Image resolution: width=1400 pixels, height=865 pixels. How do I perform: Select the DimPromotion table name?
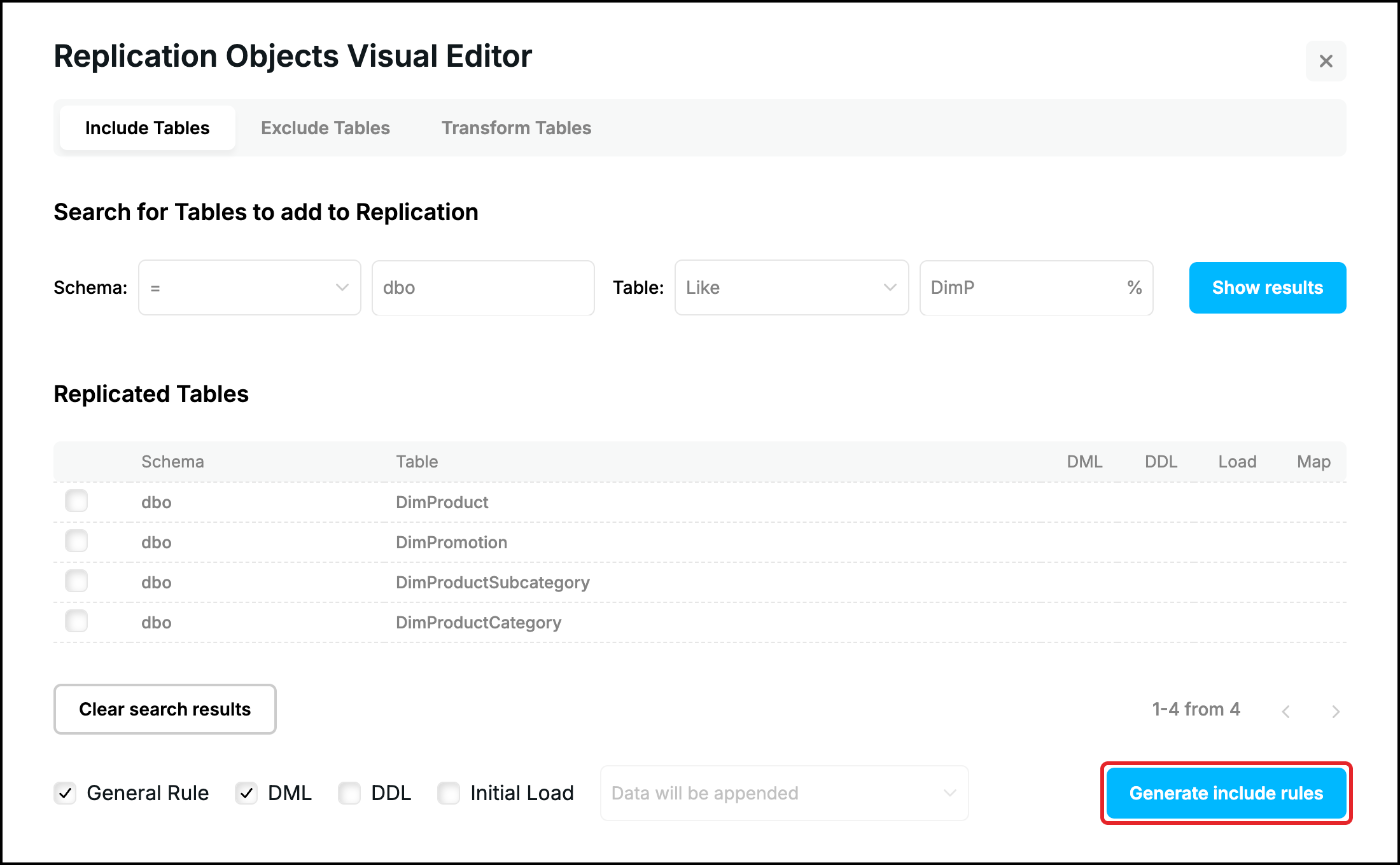pos(452,542)
